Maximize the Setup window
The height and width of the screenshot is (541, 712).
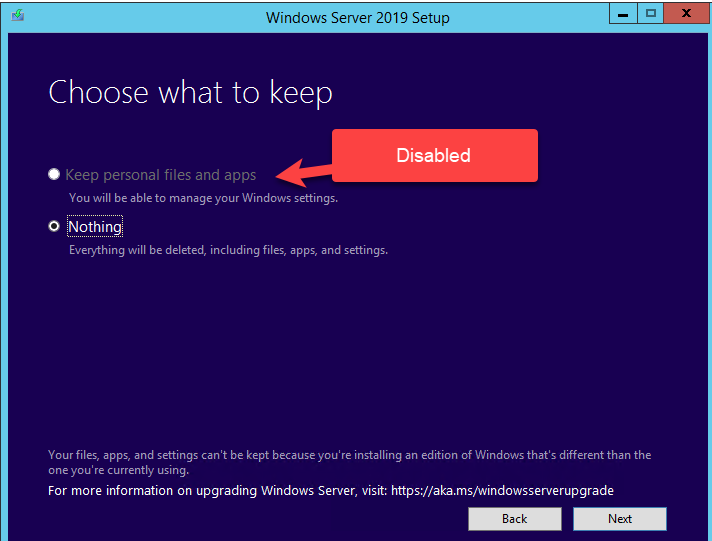tap(651, 15)
